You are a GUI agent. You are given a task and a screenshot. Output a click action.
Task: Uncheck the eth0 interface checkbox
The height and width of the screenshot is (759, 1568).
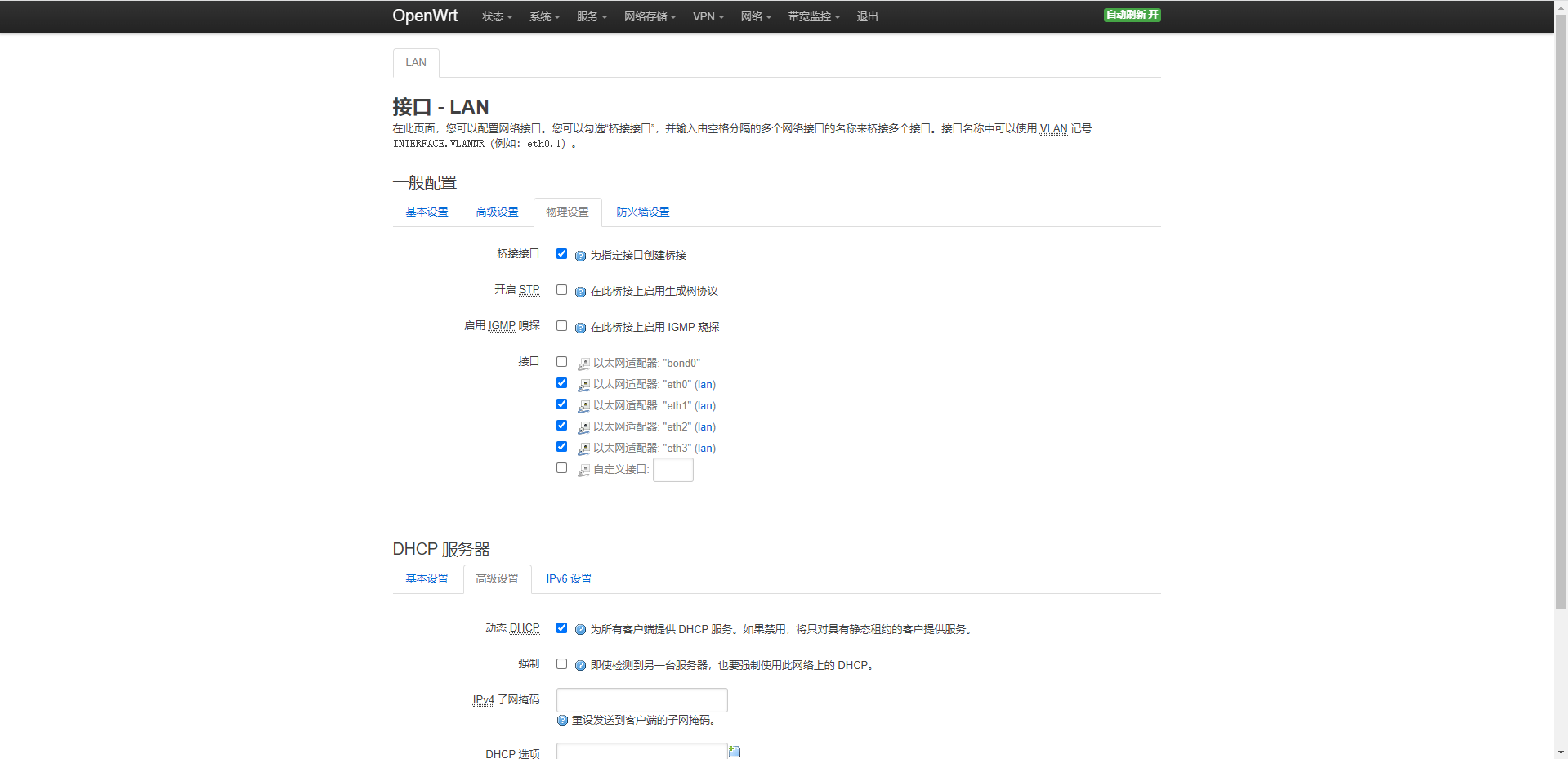(561, 383)
